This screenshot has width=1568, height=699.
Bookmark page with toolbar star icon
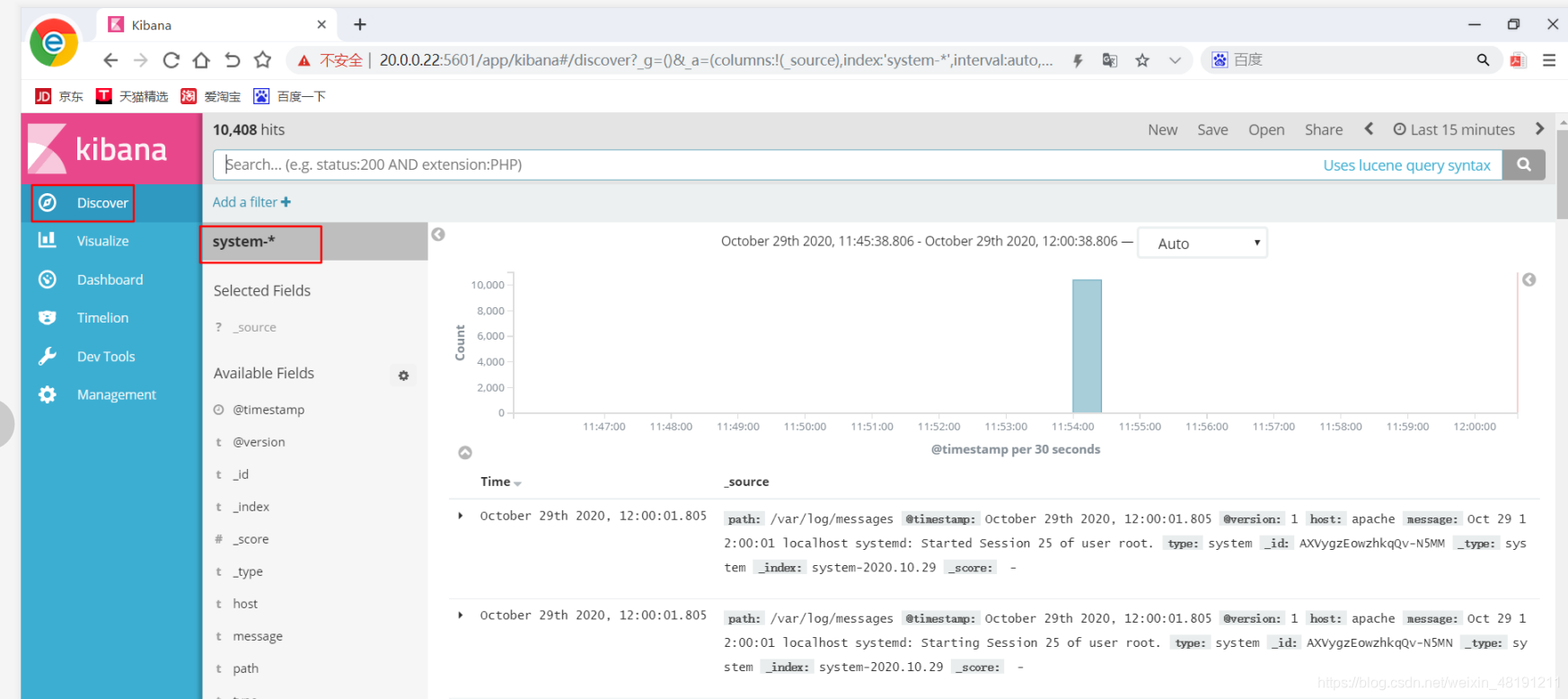(x=262, y=60)
